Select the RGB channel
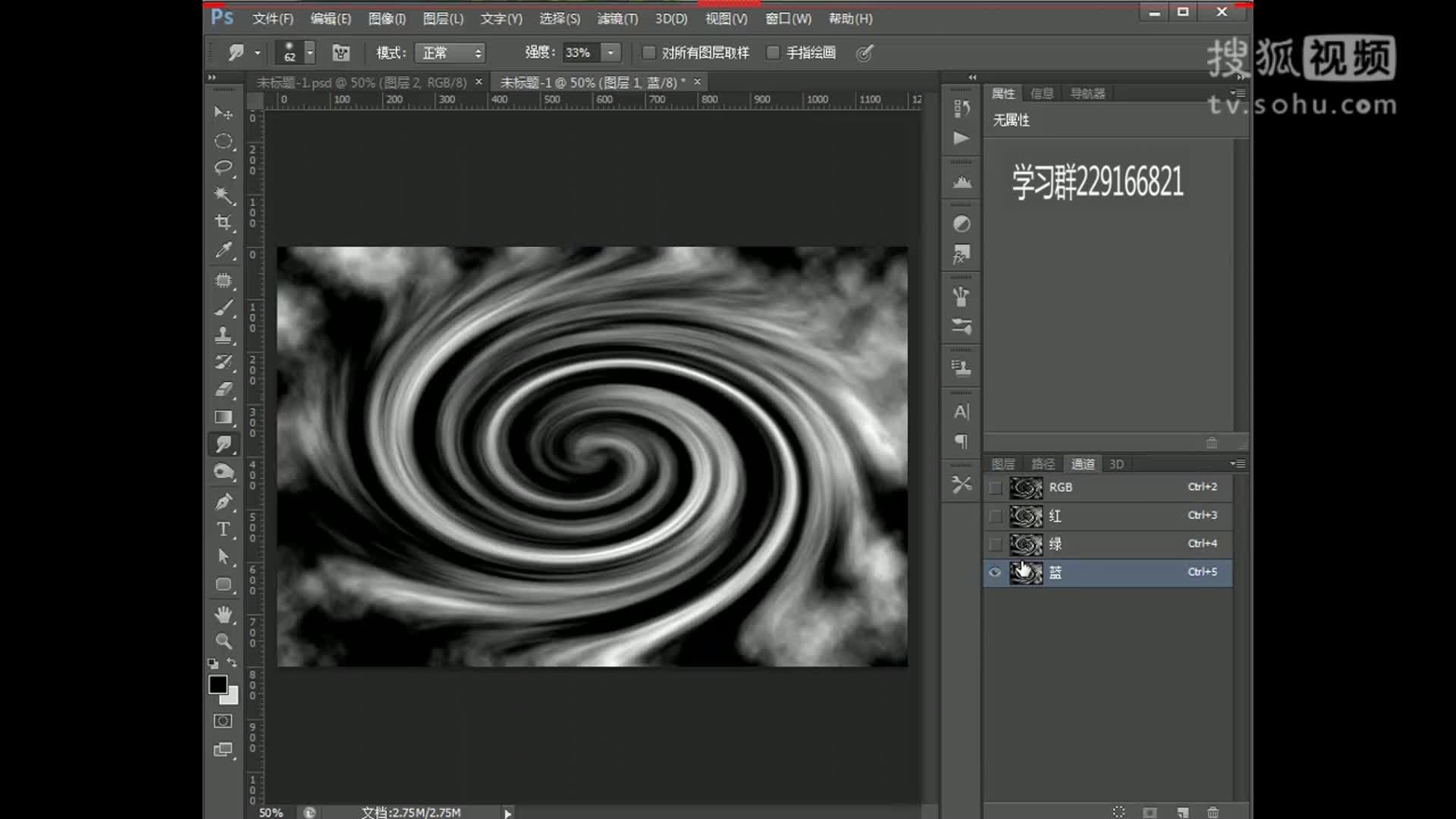 pyautogui.click(x=1060, y=488)
